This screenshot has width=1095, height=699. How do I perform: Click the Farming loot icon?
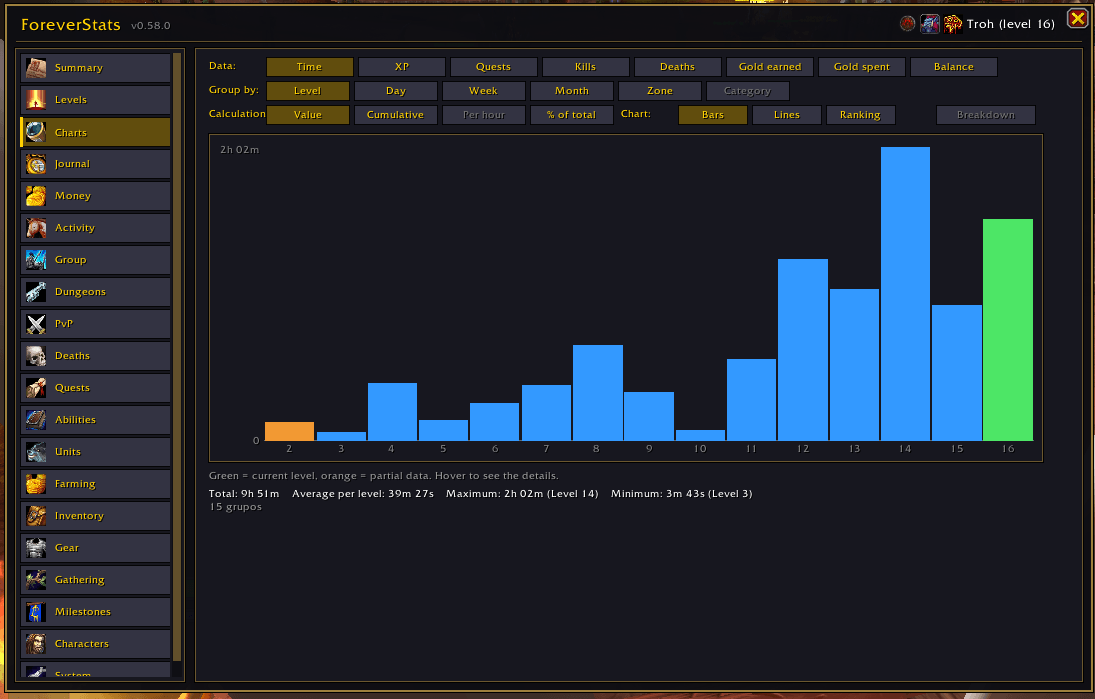36,484
